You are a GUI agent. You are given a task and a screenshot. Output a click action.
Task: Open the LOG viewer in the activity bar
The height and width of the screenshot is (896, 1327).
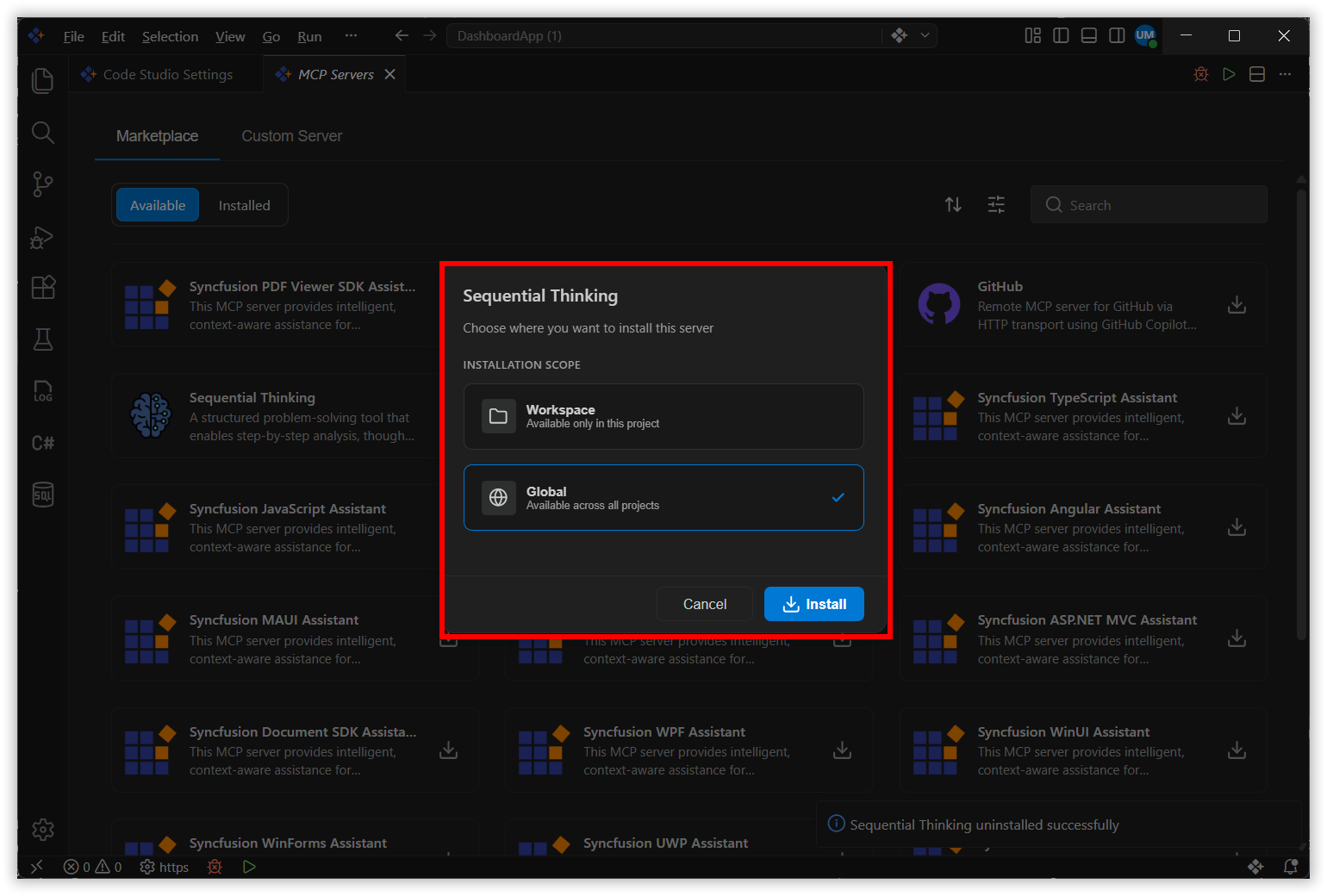tap(42, 391)
